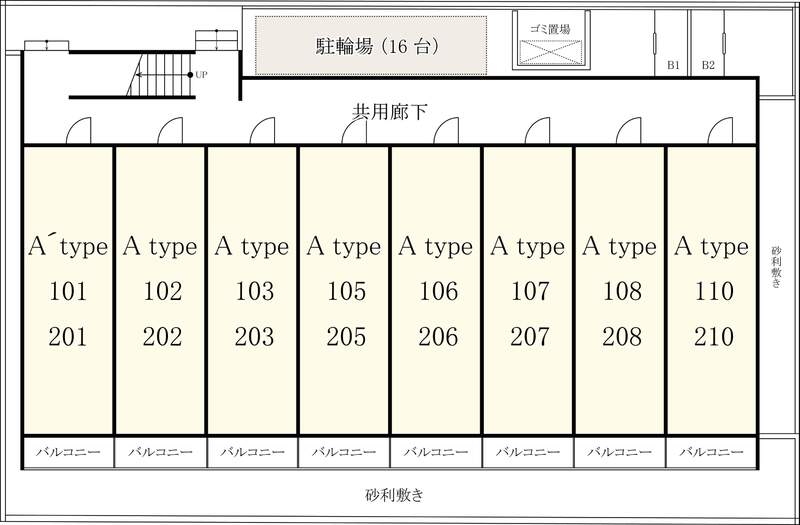Select room number 208
The height and width of the screenshot is (525, 800).
pyautogui.click(x=622, y=337)
